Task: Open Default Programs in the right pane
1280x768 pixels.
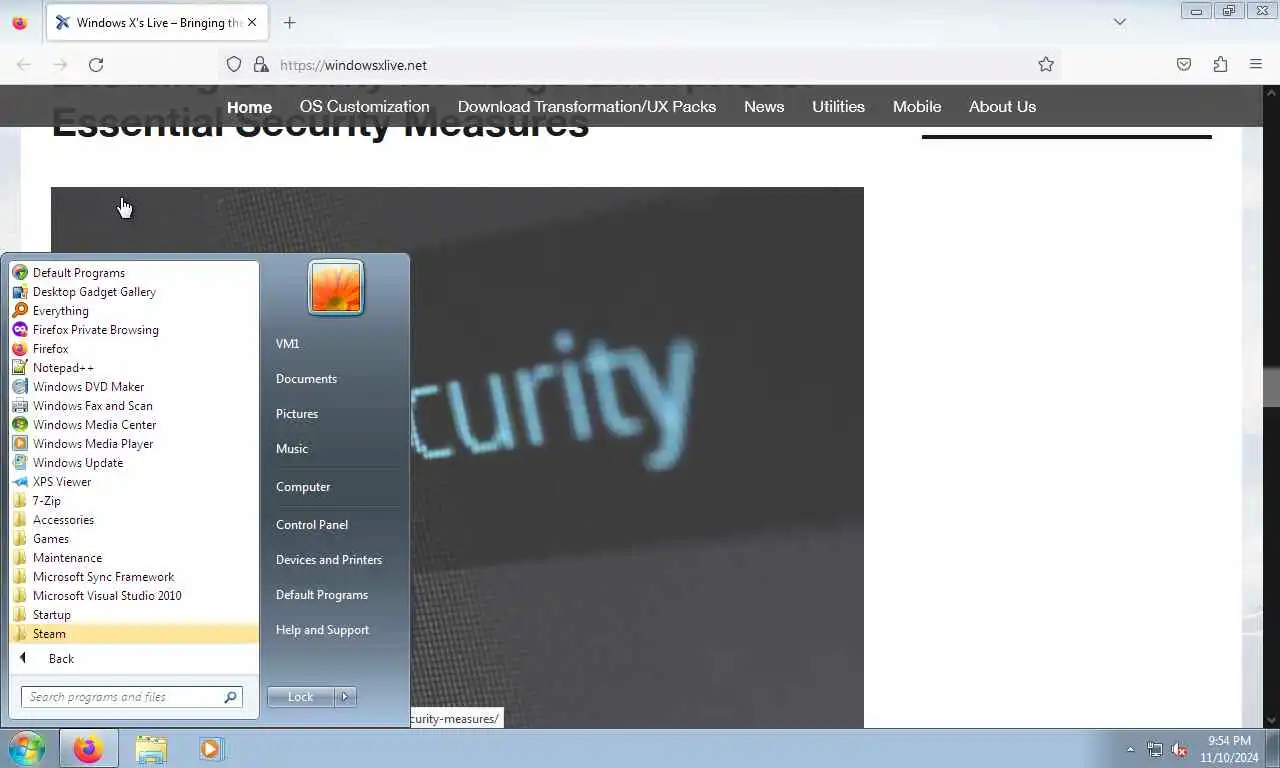Action: point(335,595)
